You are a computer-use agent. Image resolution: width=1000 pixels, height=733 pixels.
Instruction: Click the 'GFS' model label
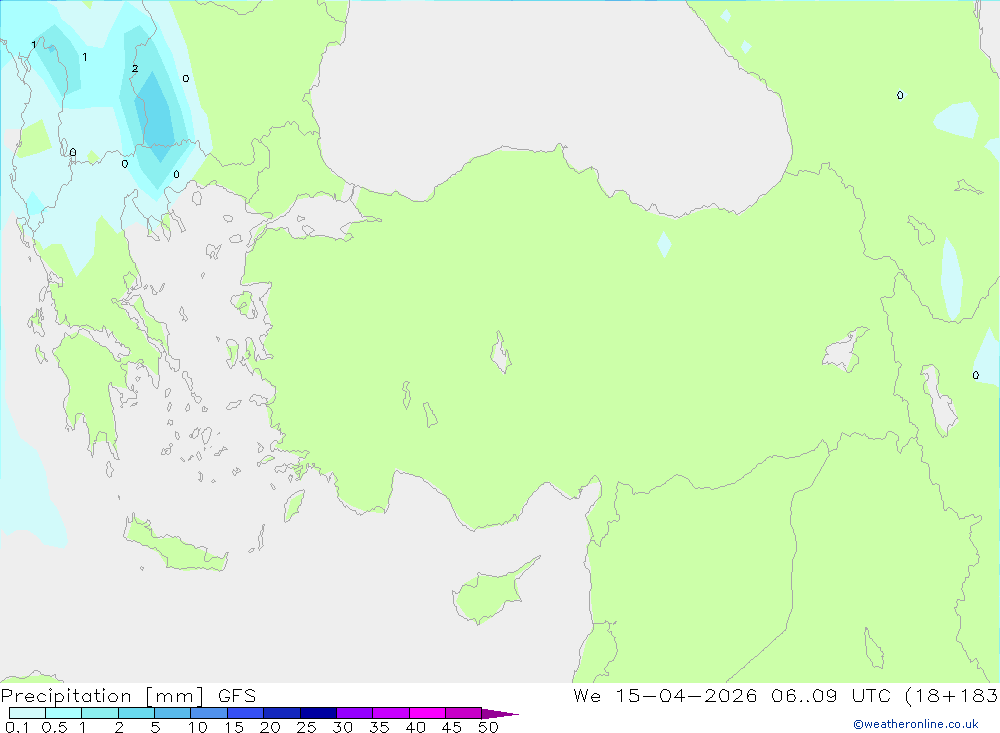tap(237, 696)
